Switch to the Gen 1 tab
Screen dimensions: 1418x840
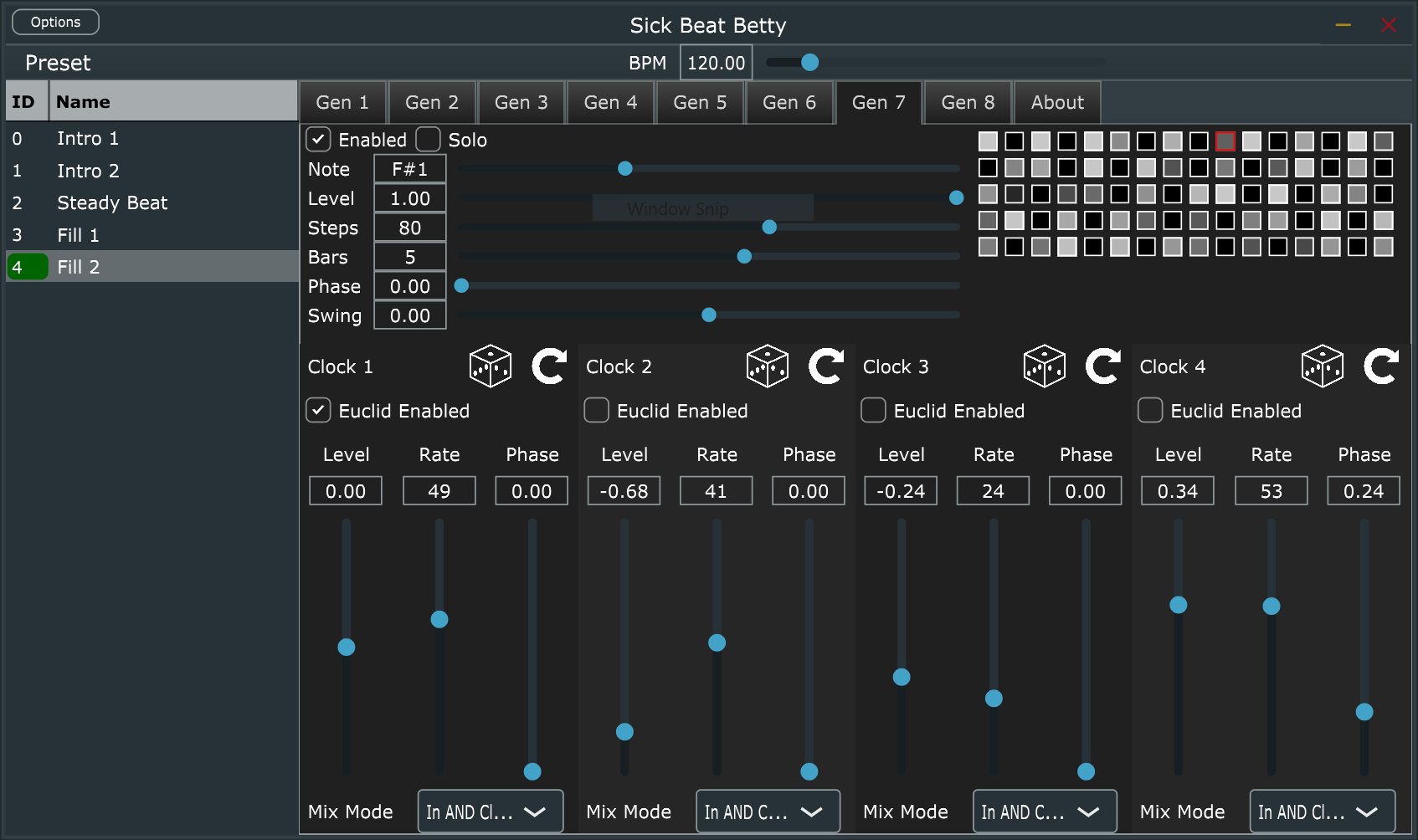pos(342,102)
